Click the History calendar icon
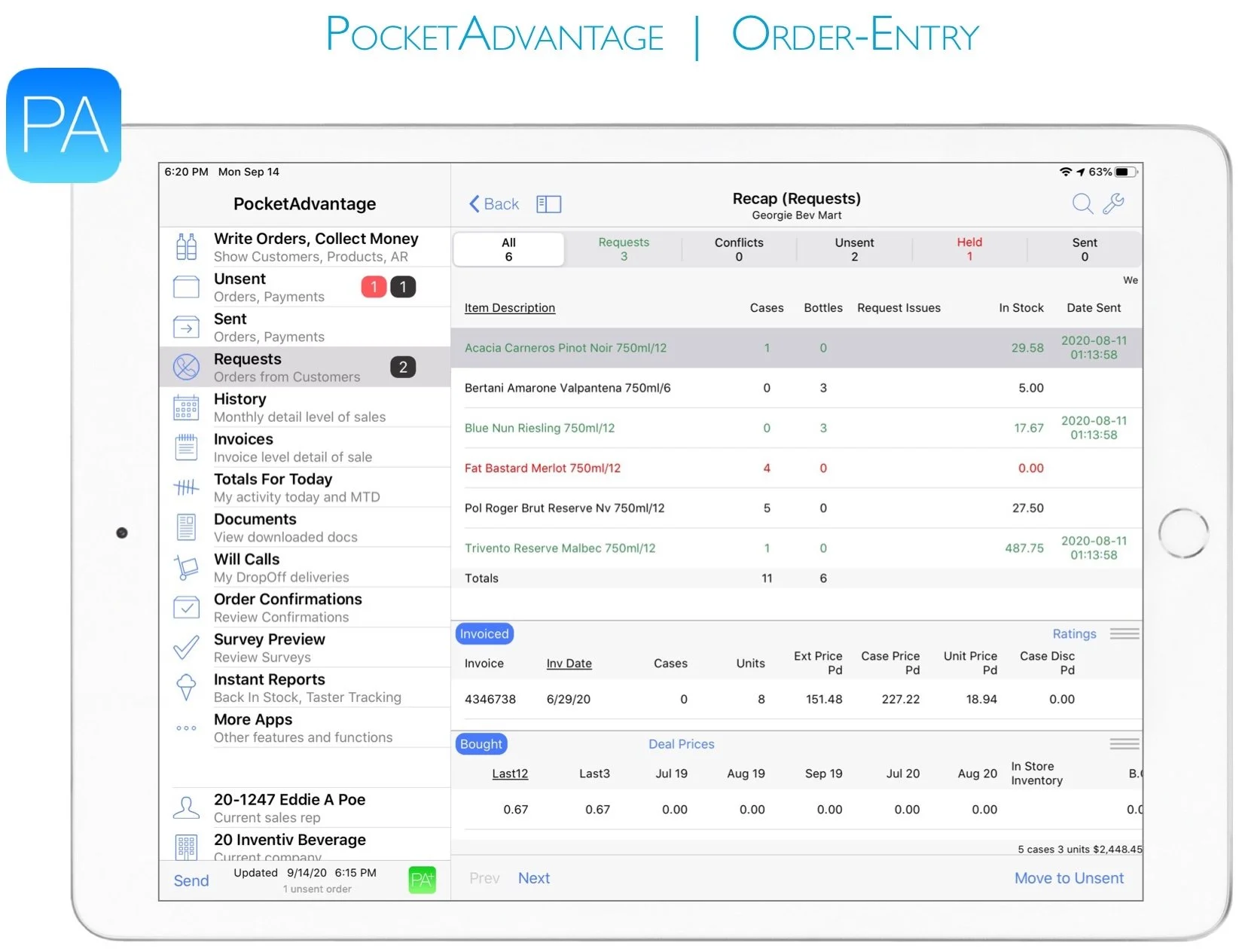1245x952 pixels. [185, 407]
